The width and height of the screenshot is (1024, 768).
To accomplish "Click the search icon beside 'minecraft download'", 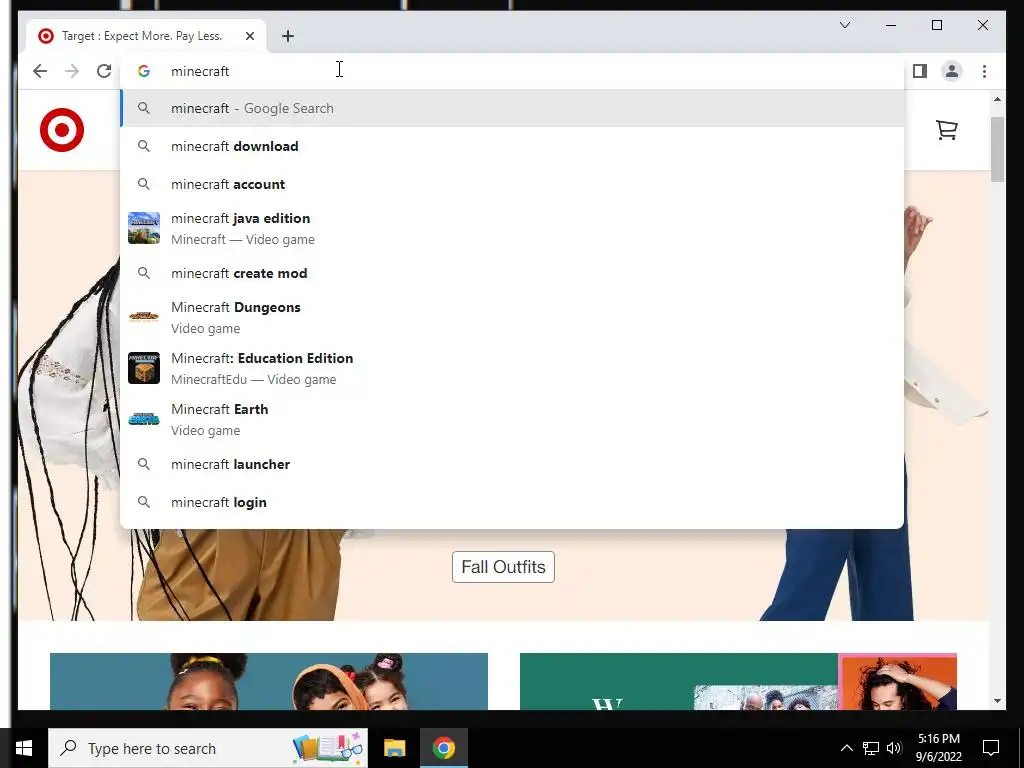I will (144, 146).
